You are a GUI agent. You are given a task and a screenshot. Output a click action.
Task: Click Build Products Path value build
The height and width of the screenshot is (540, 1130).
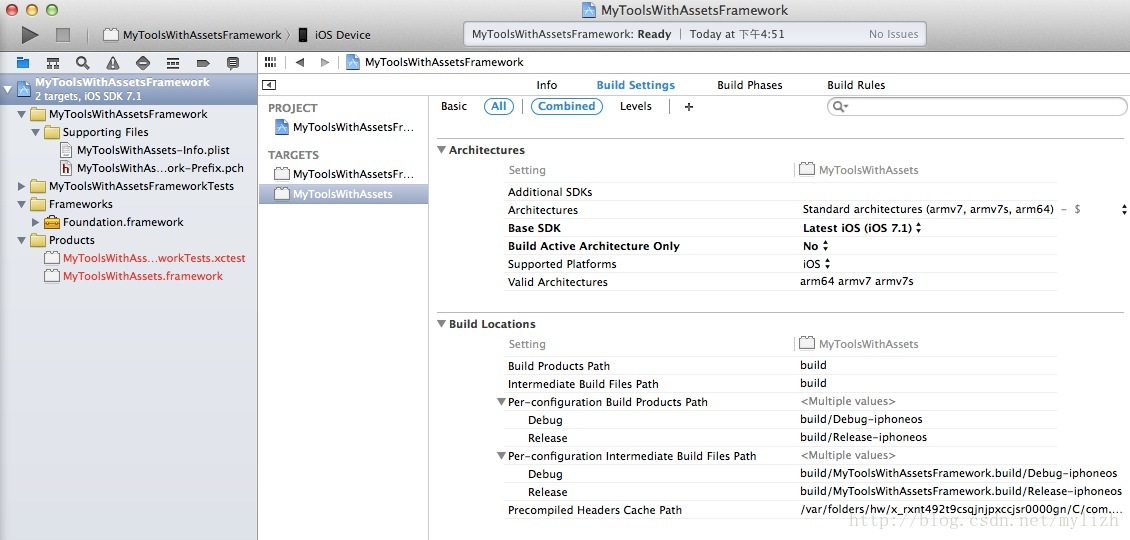(813, 366)
